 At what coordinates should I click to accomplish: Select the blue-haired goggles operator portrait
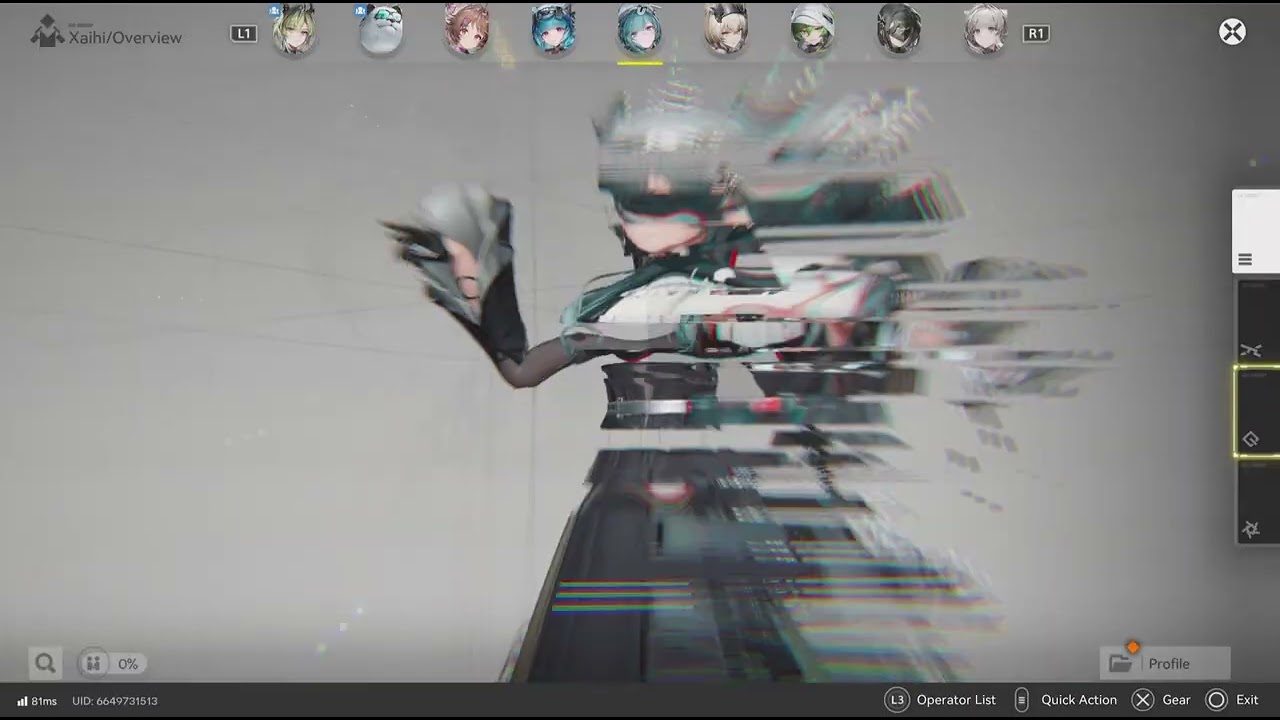[x=553, y=30]
